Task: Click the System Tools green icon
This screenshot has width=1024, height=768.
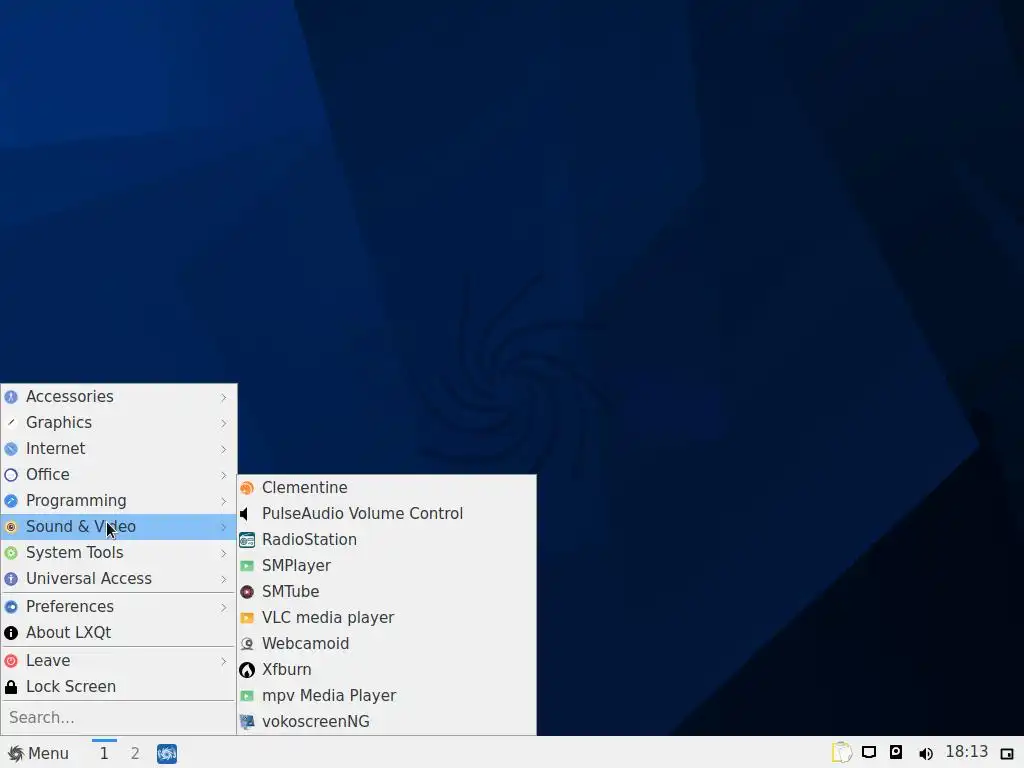Action: [x=11, y=553]
